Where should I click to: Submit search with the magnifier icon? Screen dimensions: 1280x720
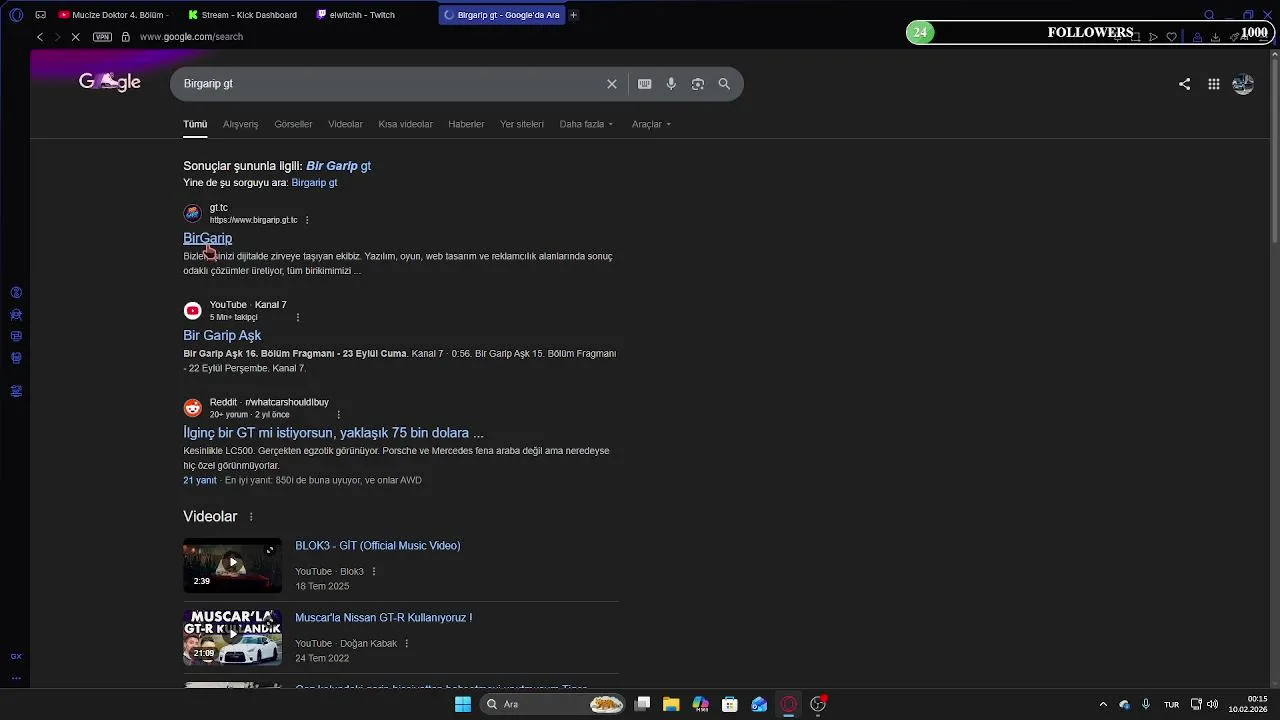pyautogui.click(x=724, y=84)
